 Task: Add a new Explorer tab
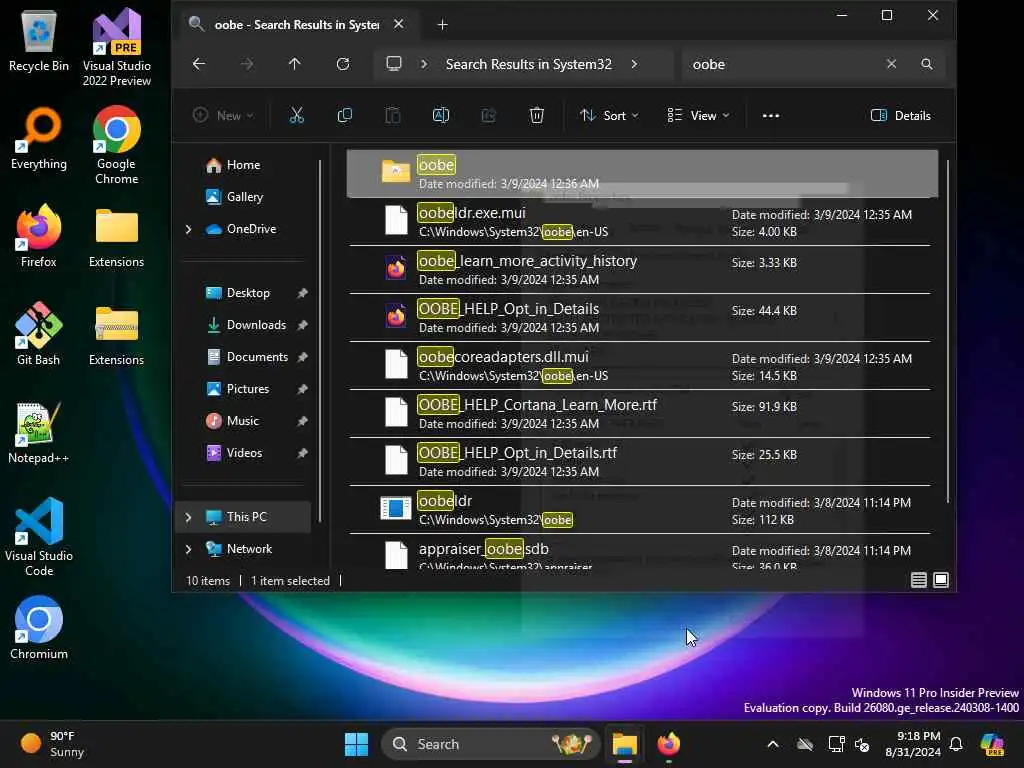click(x=442, y=25)
